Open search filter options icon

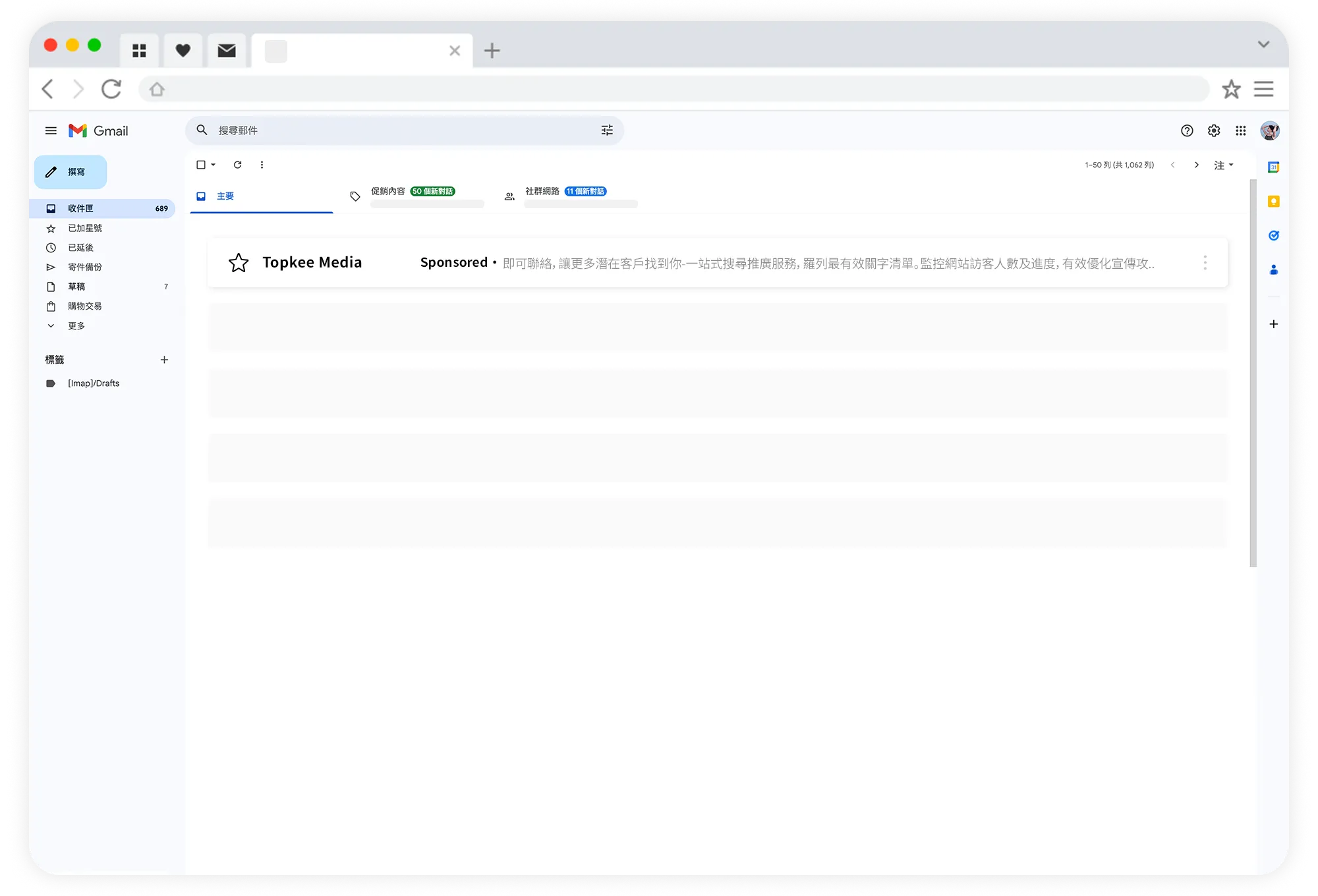tap(607, 130)
